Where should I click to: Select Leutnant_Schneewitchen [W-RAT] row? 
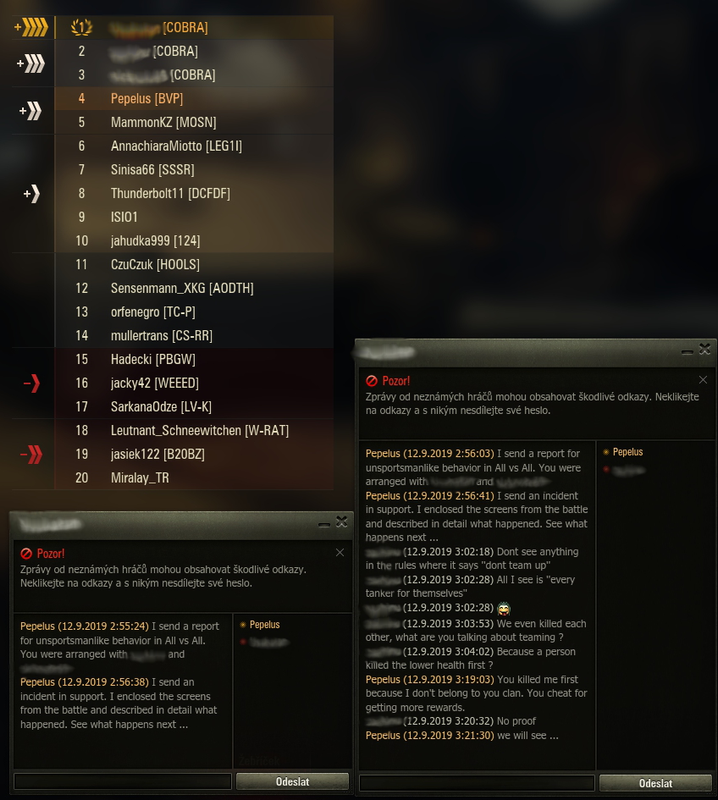tap(194, 431)
